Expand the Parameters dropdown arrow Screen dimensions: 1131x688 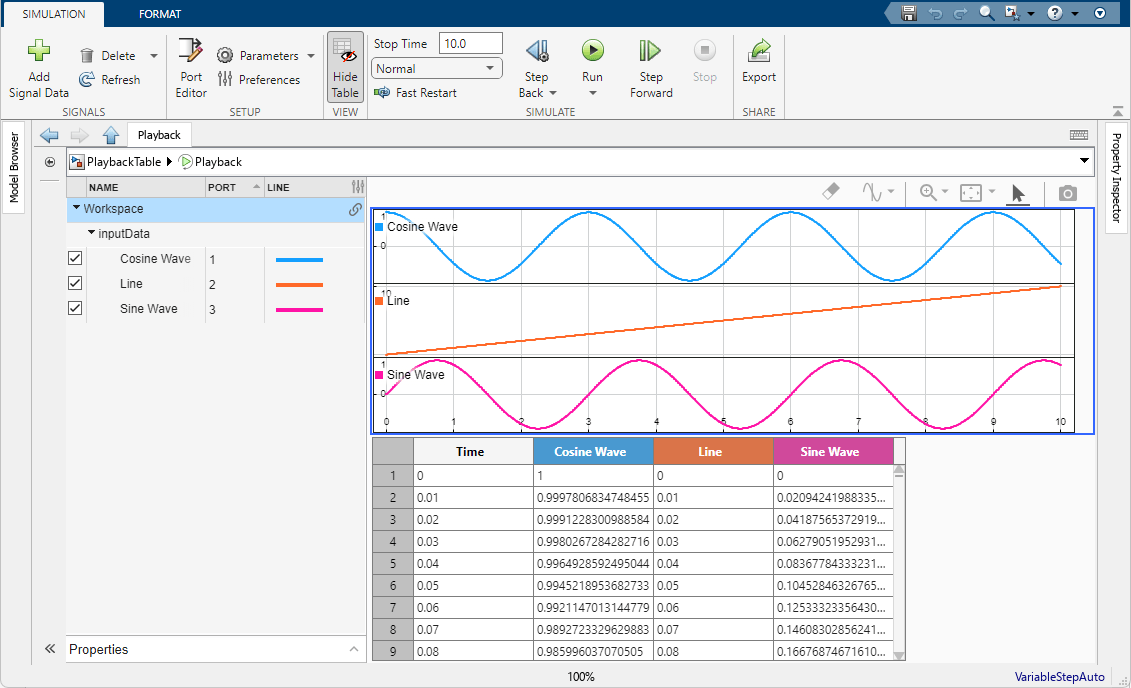click(x=311, y=56)
